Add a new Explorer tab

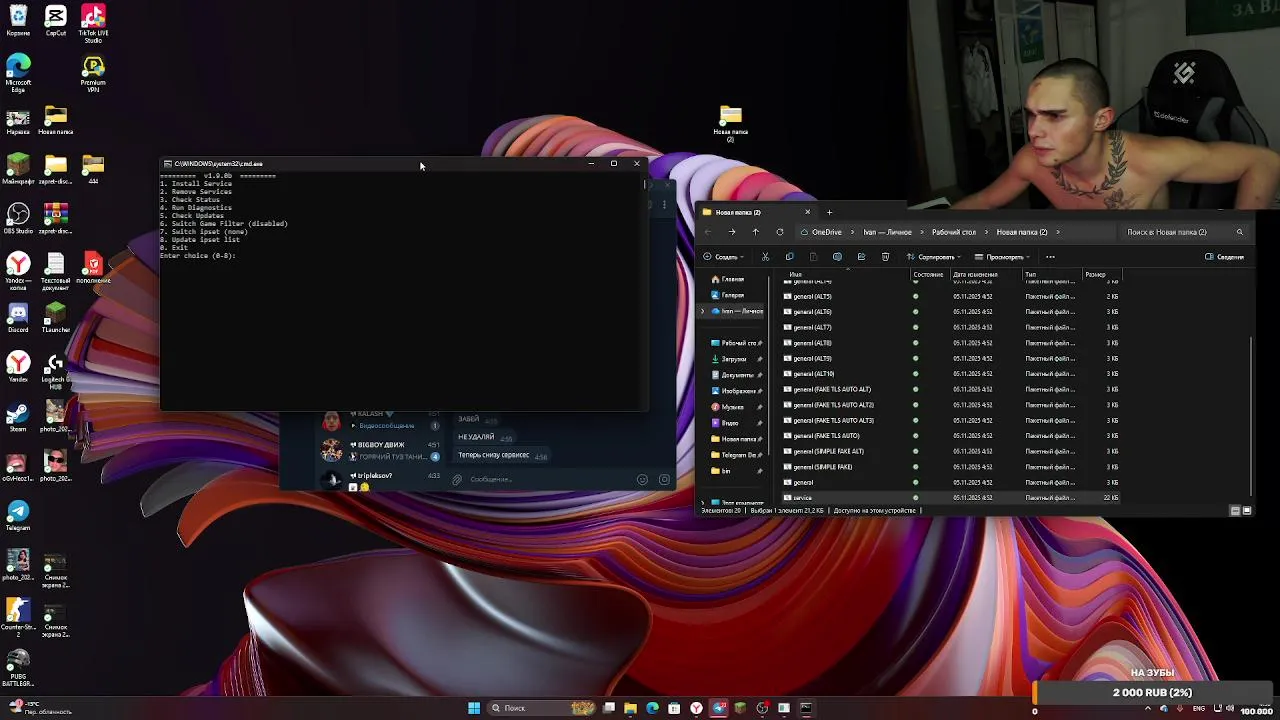coord(829,212)
